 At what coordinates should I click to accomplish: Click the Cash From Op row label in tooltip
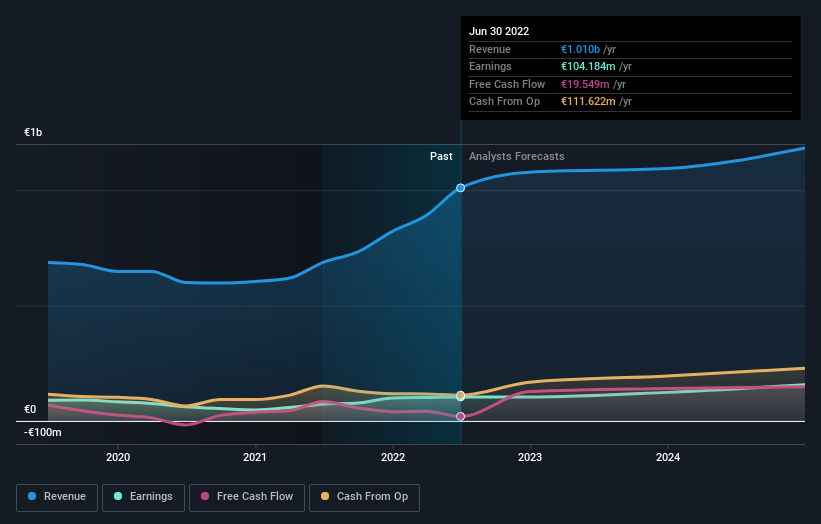click(x=504, y=102)
